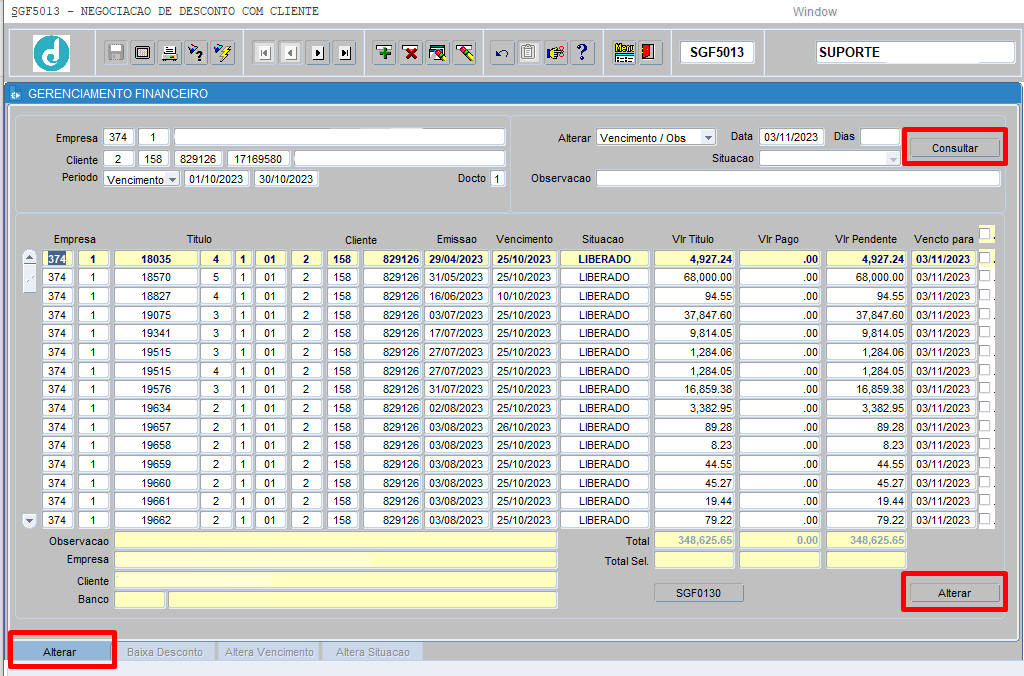Click the red Exit door icon
This screenshot has width=1024, height=676.
click(650, 53)
